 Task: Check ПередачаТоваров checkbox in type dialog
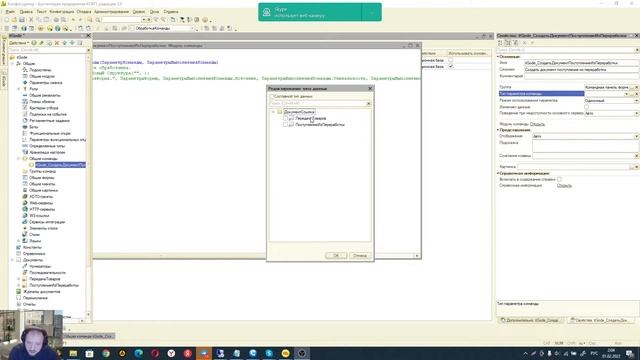pyautogui.click(x=285, y=118)
